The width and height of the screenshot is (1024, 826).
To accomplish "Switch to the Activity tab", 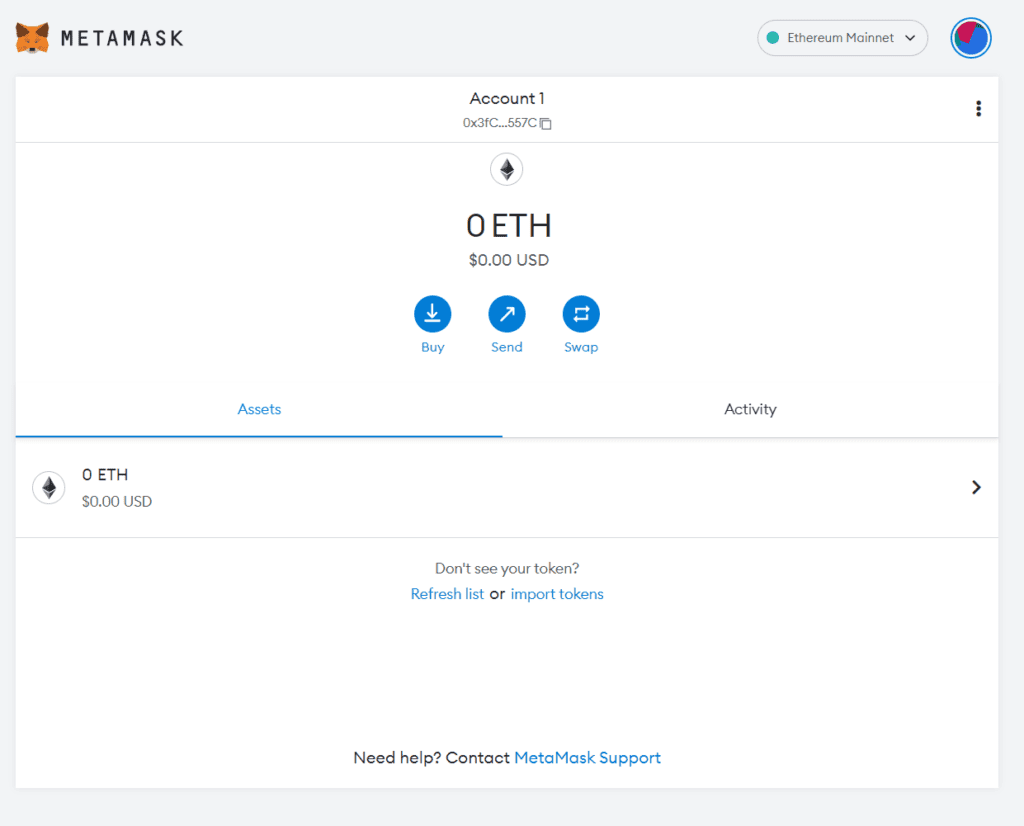I will click(750, 409).
